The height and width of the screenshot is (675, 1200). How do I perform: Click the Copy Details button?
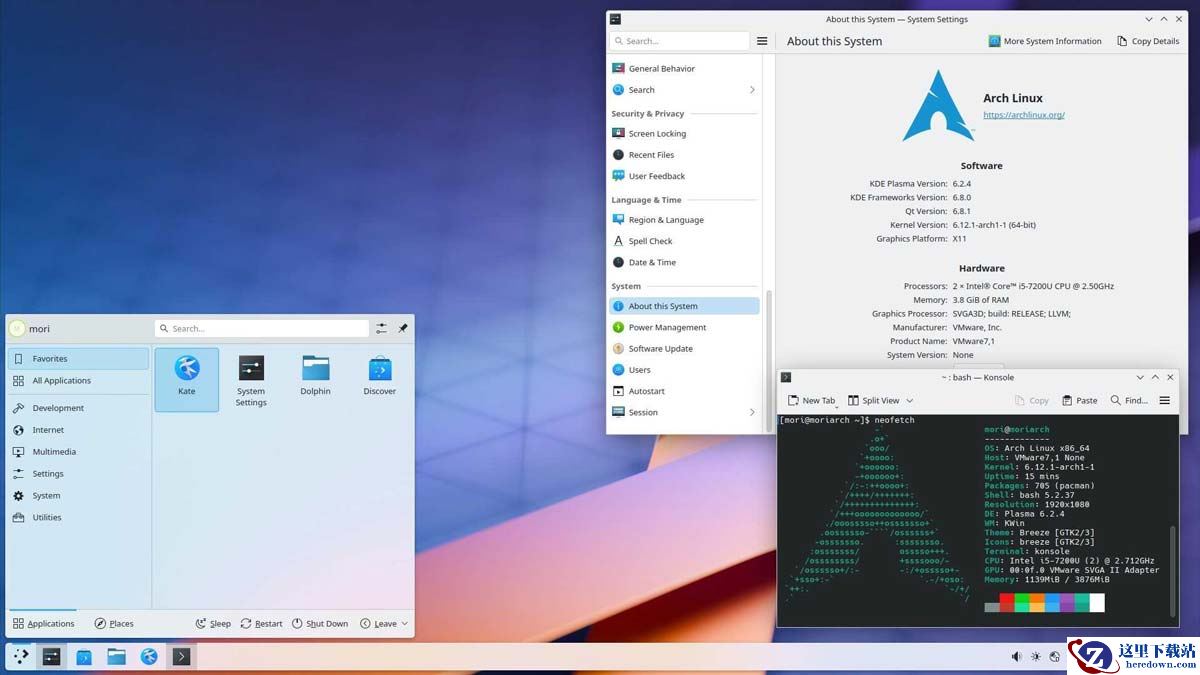pos(1147,41)
